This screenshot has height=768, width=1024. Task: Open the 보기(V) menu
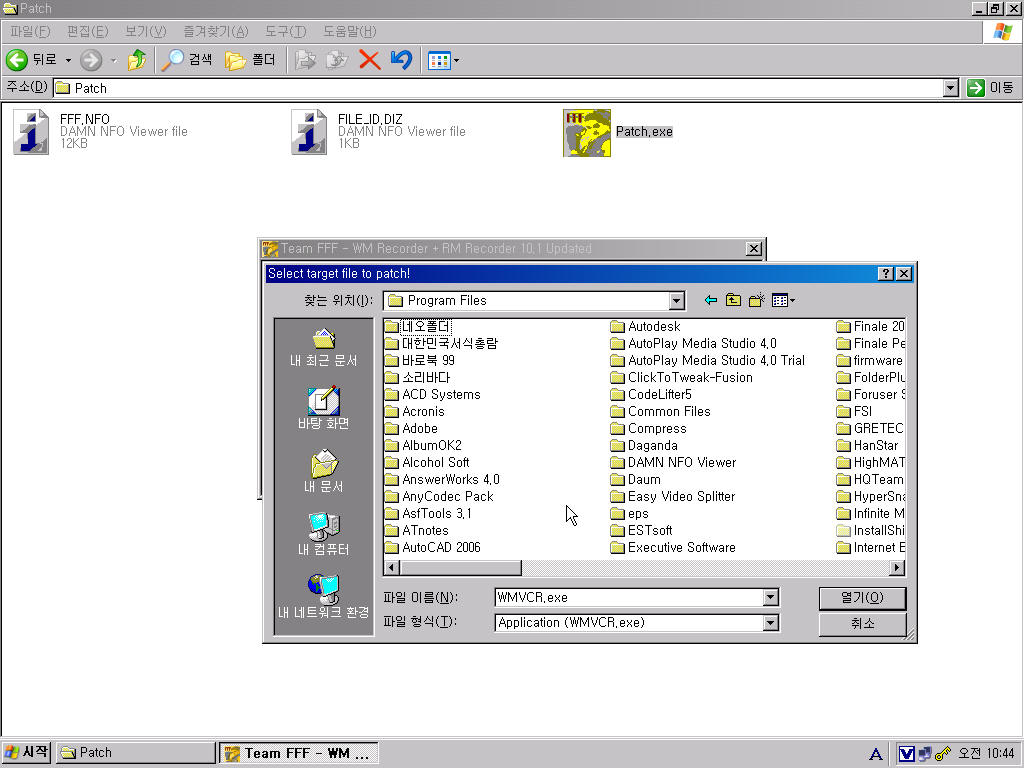click(145, 31)
